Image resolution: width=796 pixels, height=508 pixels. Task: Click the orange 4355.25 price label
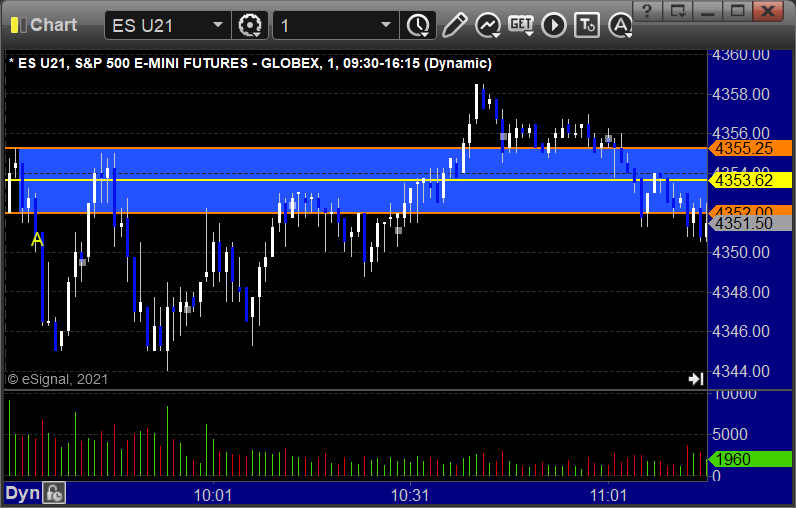(750, 149)
